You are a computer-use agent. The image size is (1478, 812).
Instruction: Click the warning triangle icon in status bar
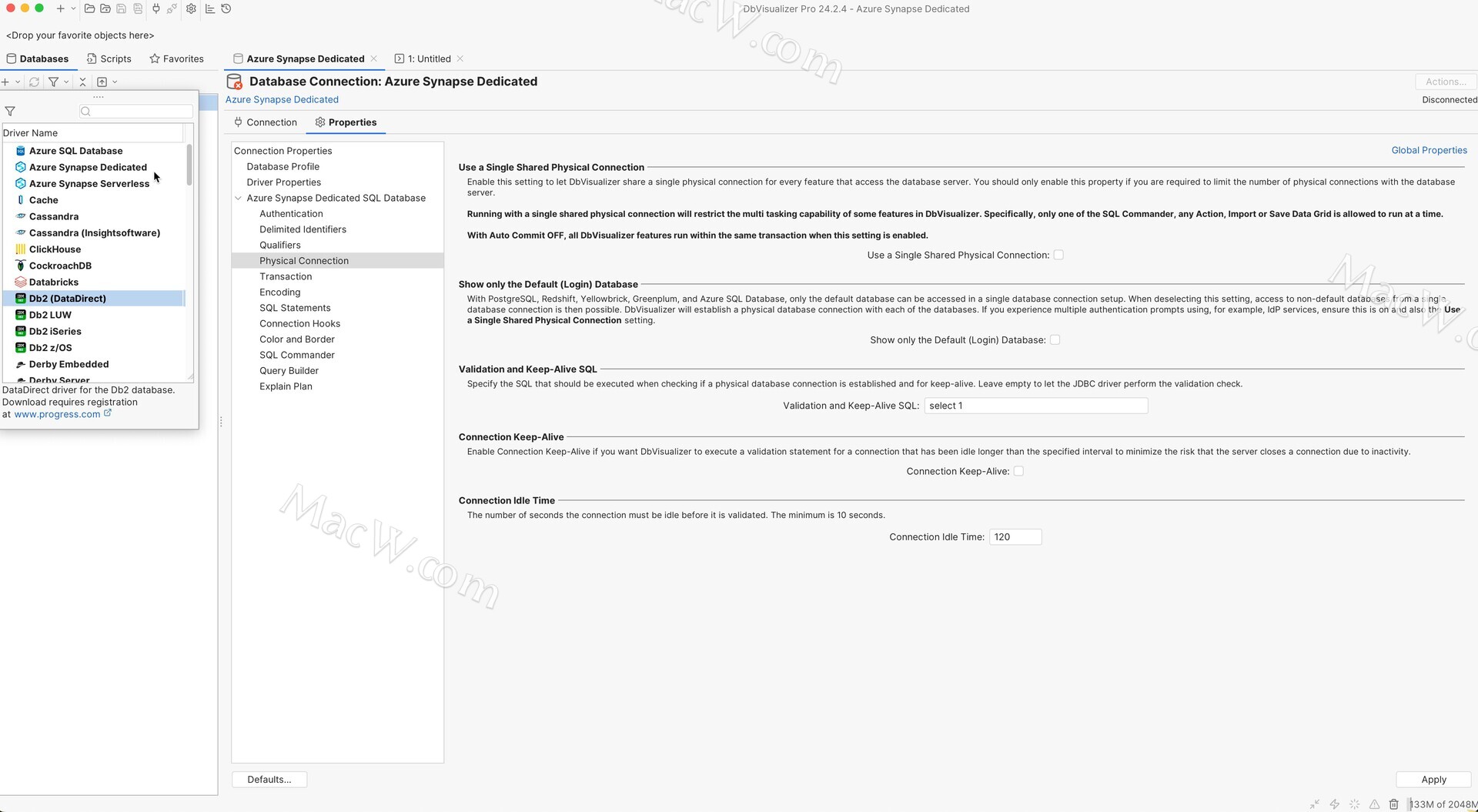[x=1374, y=804]
